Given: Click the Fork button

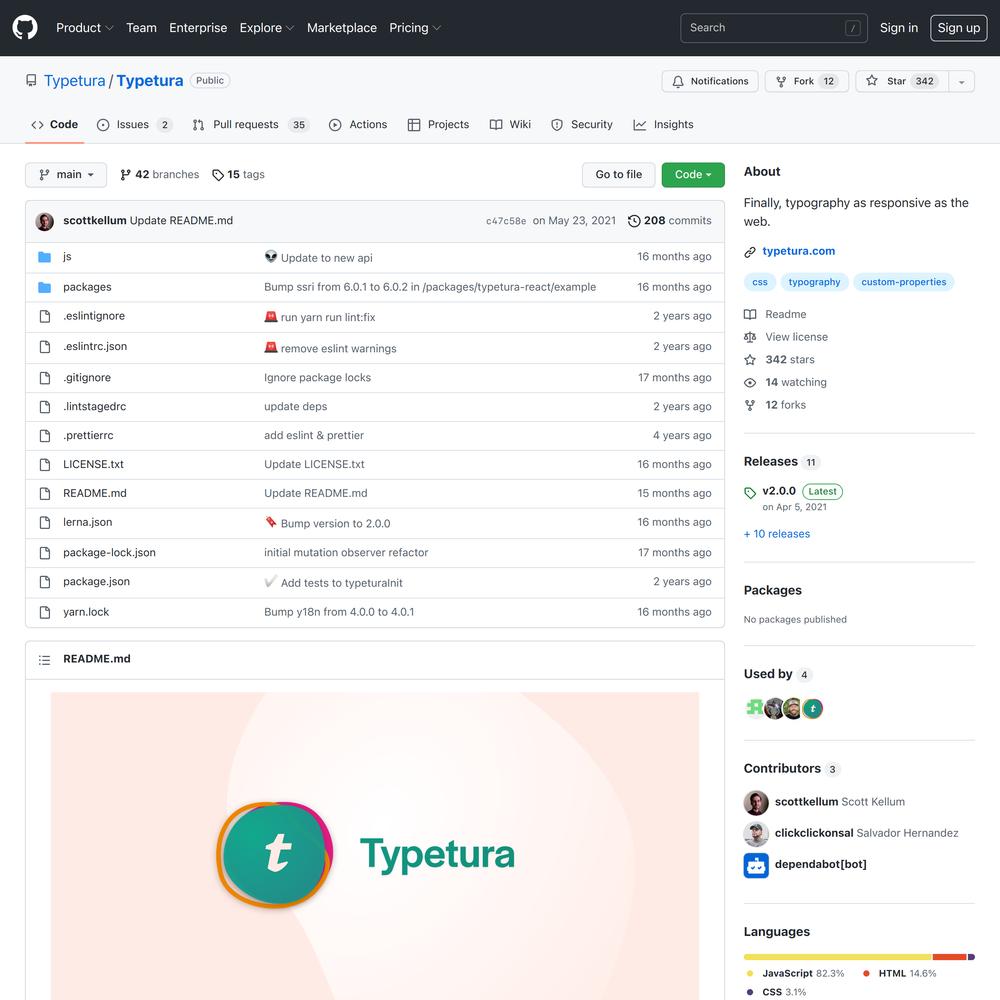Looking at the screenshot, I should click(806, 82).
